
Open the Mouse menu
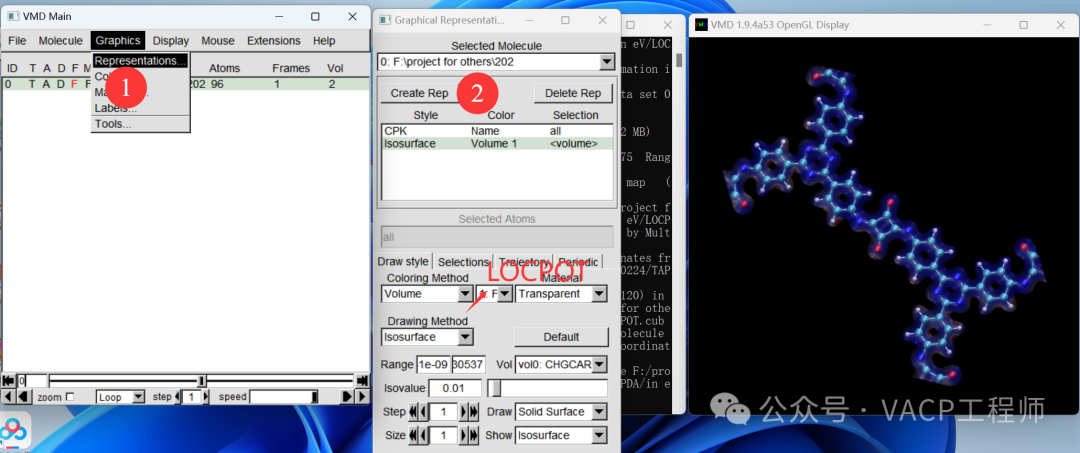(218, 41)
